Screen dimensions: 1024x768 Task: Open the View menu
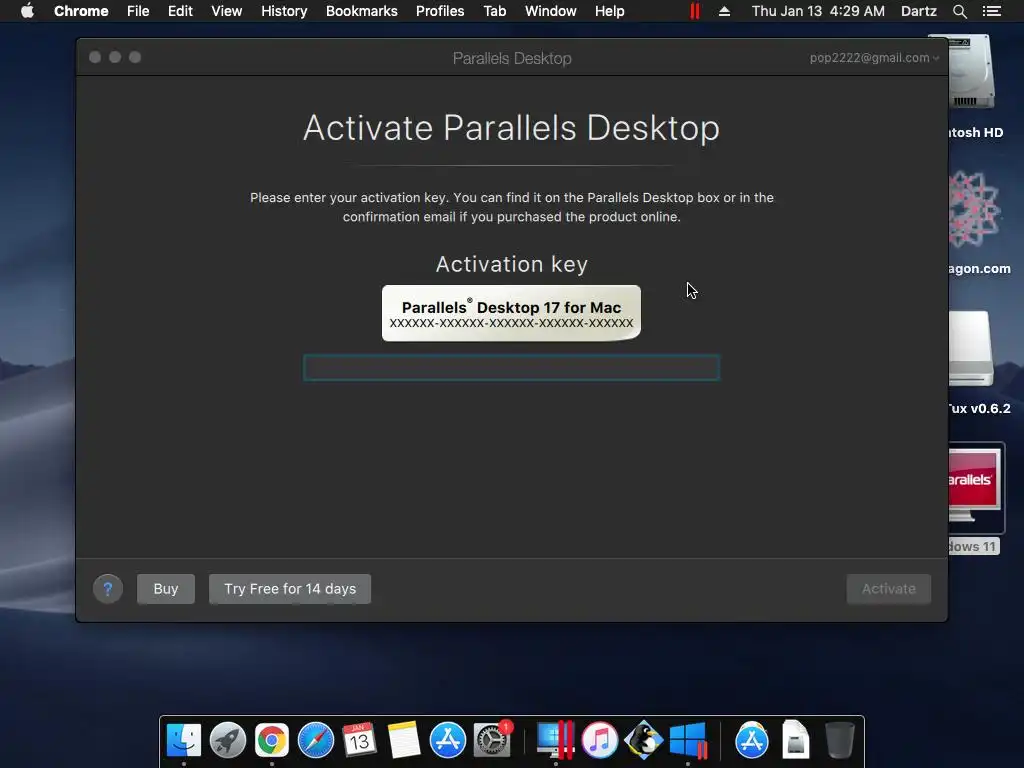click(x=227, y=11)
